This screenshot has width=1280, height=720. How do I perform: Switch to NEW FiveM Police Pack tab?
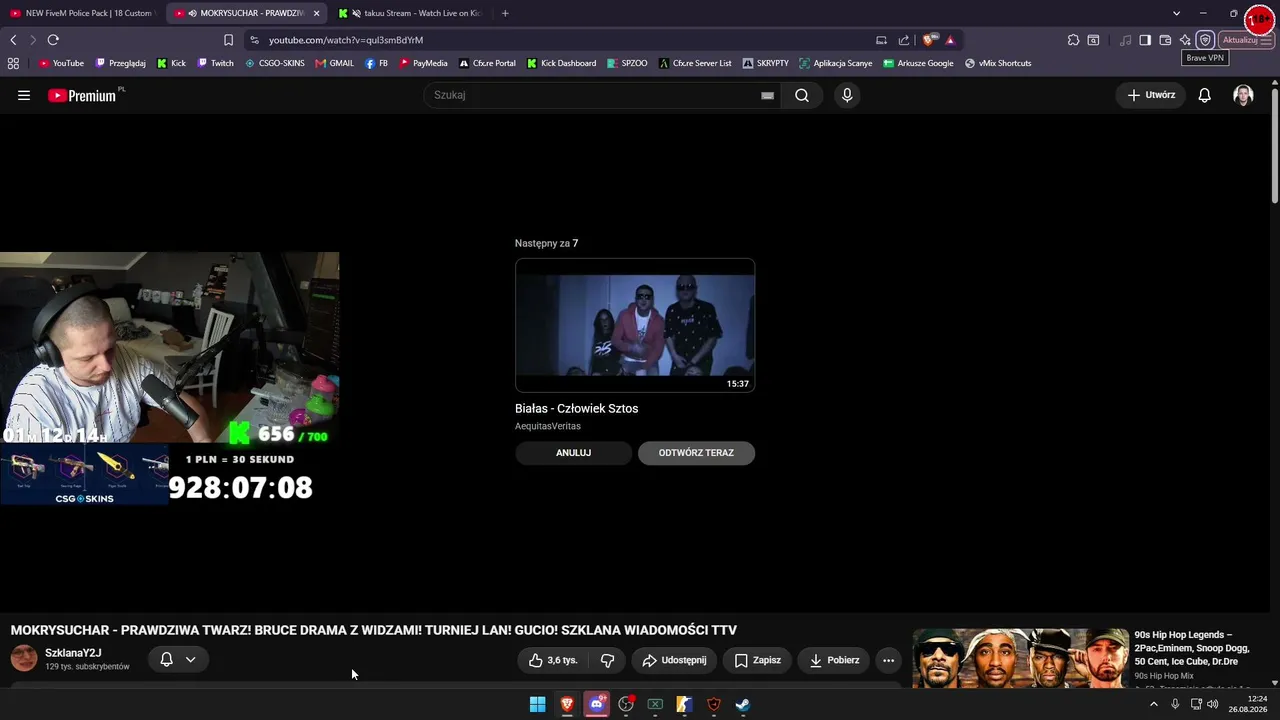(82, 13)
